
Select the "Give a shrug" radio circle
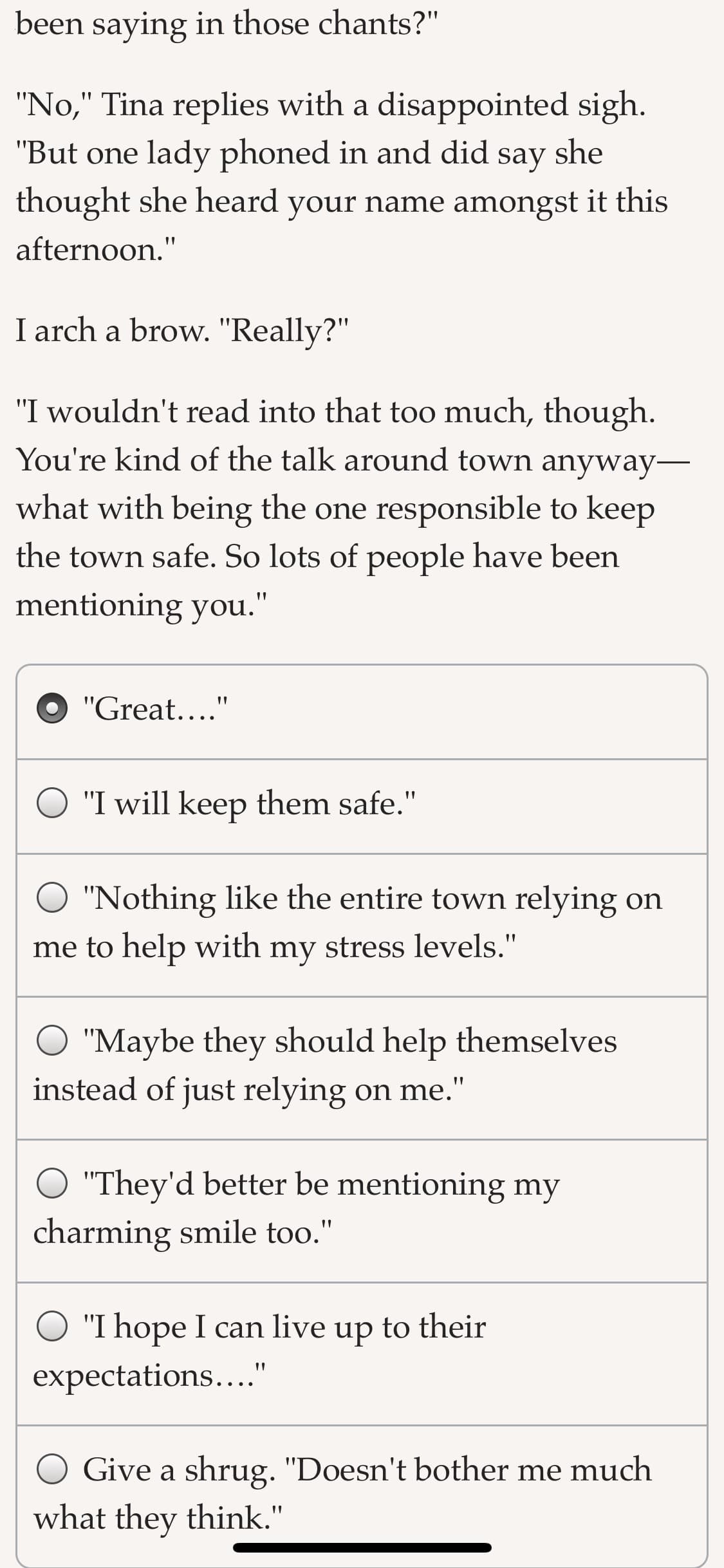52,1470
